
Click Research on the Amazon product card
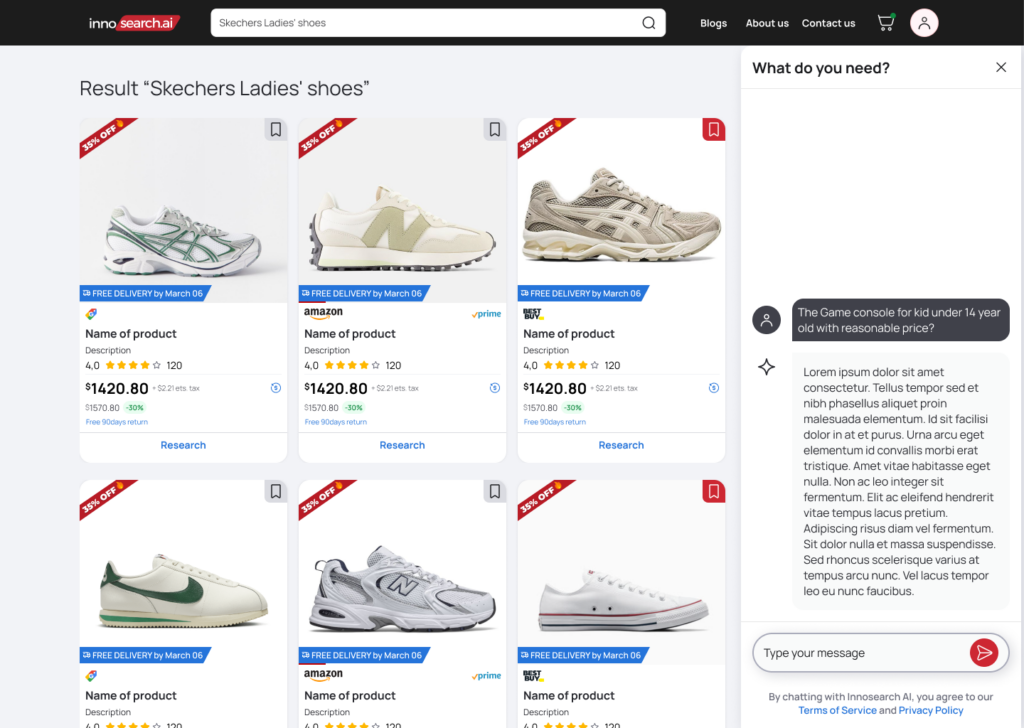click(402, 445)
